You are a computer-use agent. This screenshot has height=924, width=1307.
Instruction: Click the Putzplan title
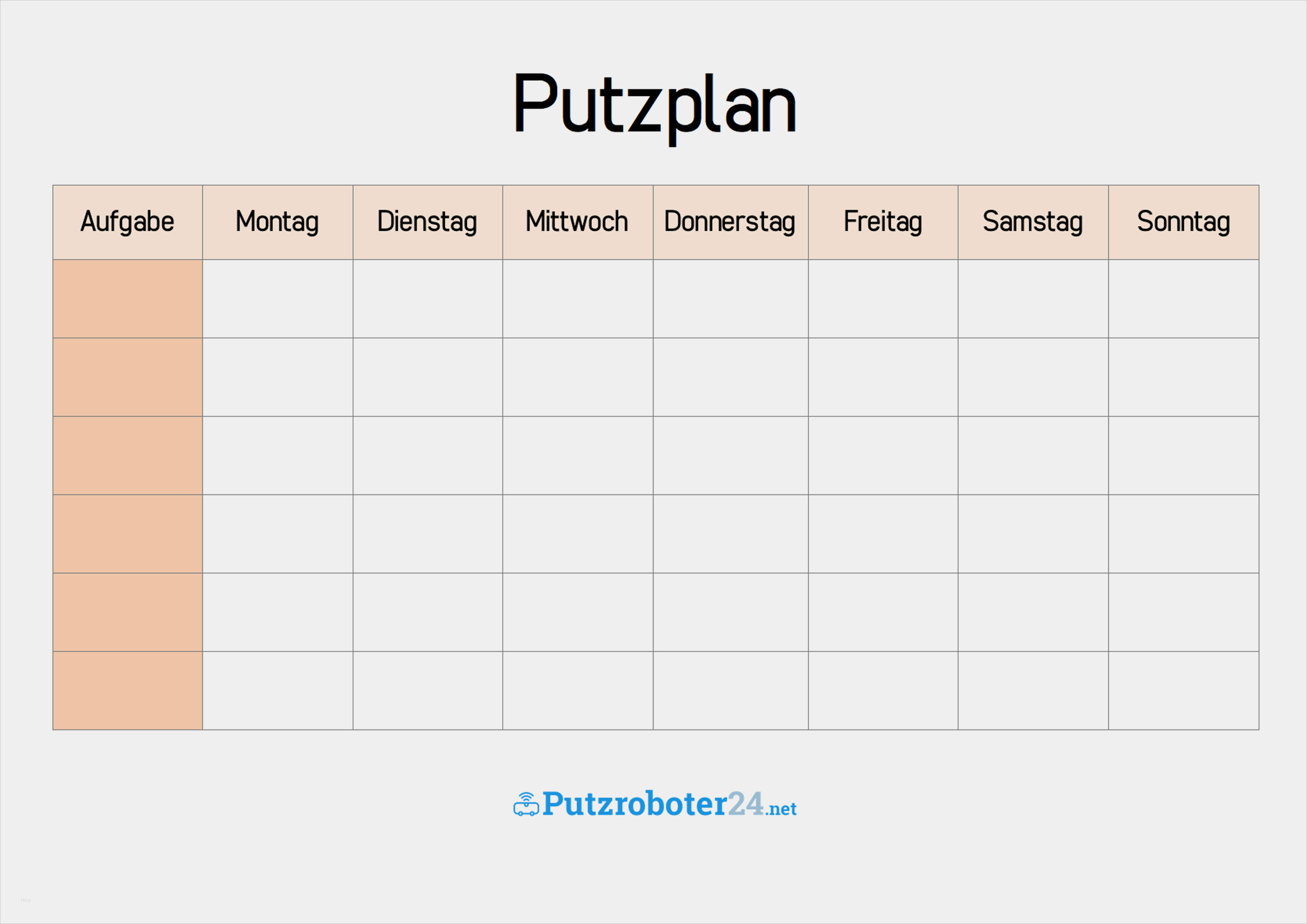pos(655,106)
